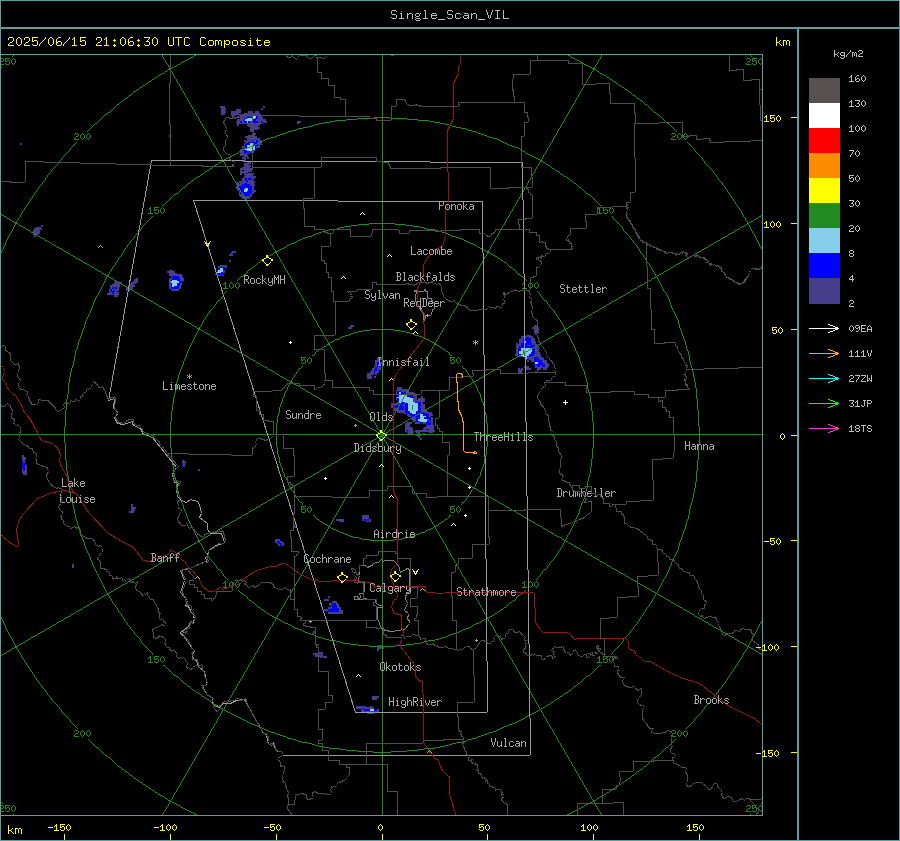Click the storm cell south of Stettler

(x=530, y=352)
